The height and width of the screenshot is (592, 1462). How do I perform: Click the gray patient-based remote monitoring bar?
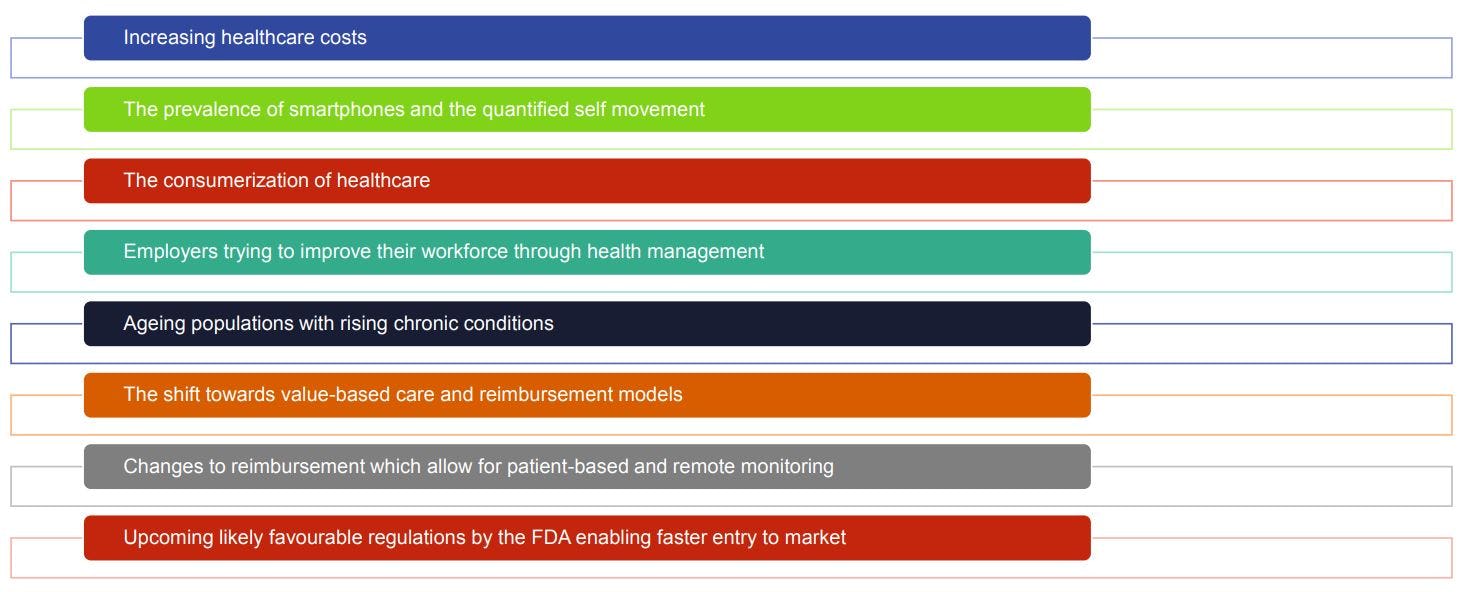587,467
